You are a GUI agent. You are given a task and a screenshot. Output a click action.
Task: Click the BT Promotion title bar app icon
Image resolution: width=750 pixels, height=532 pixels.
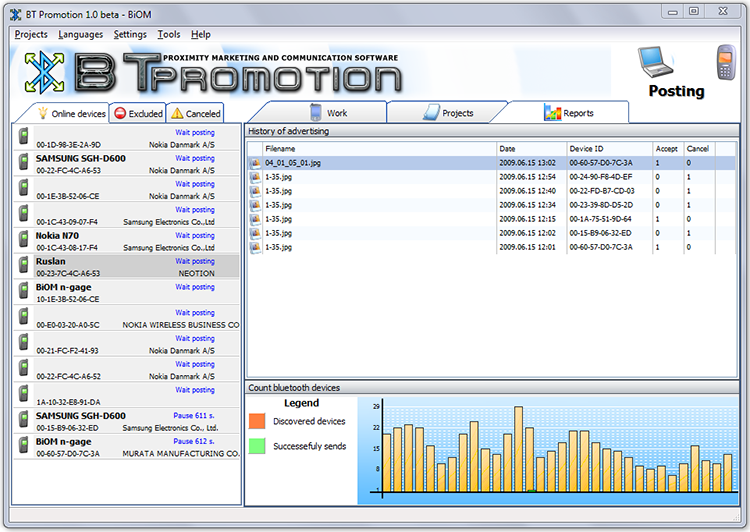point(16,15)
